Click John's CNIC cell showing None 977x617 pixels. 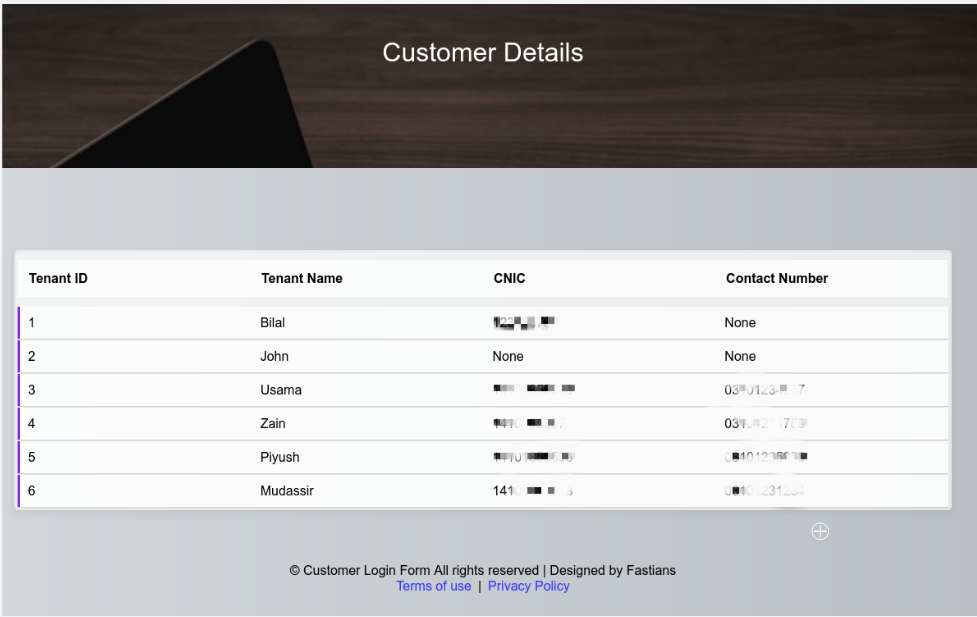pos(508,356)
